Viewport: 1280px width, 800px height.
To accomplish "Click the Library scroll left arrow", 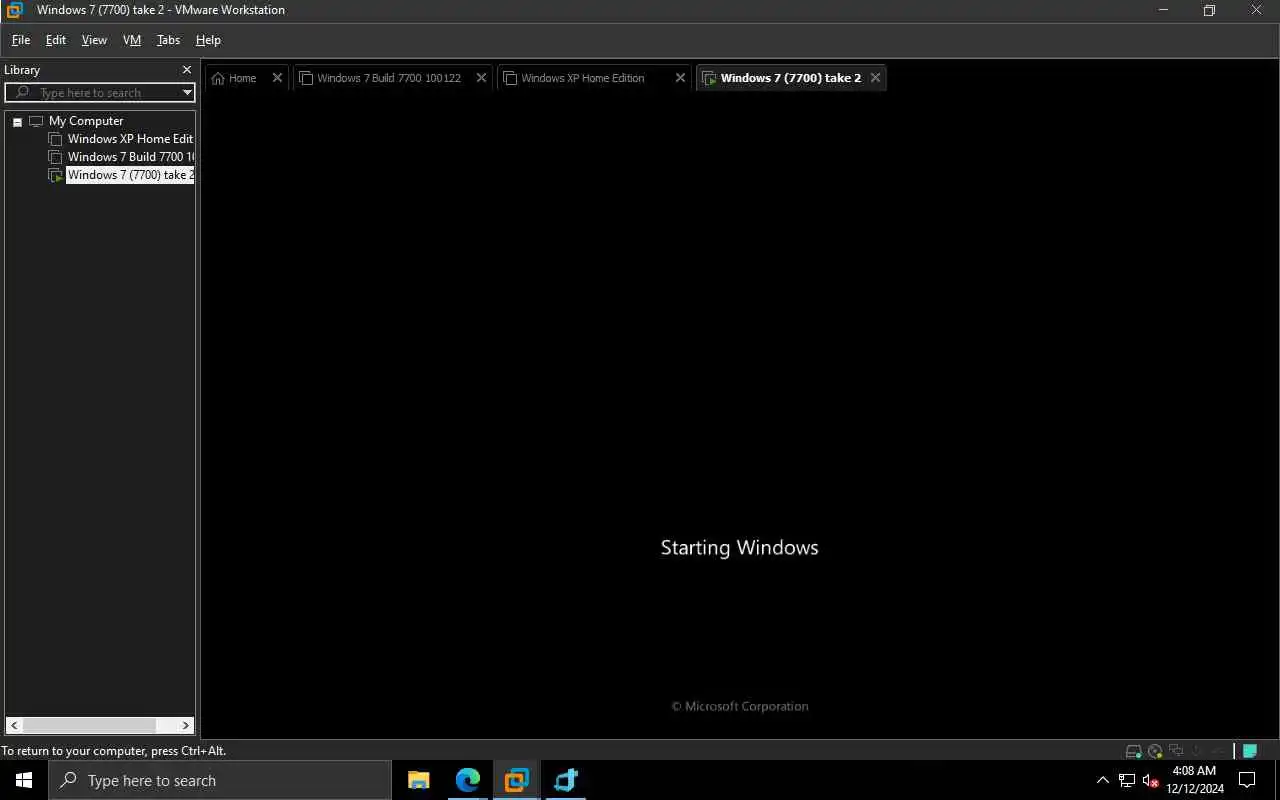I will [x=14, y=726].
